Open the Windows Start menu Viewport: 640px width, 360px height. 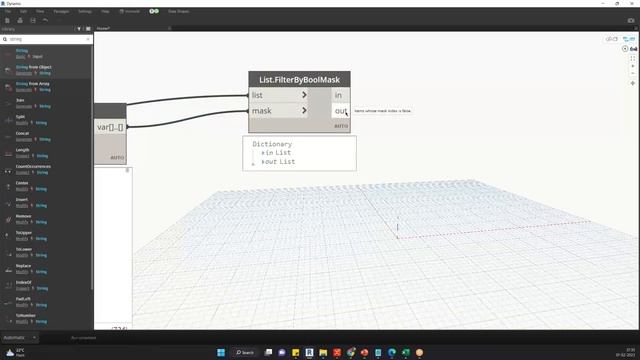click(221, 352)
